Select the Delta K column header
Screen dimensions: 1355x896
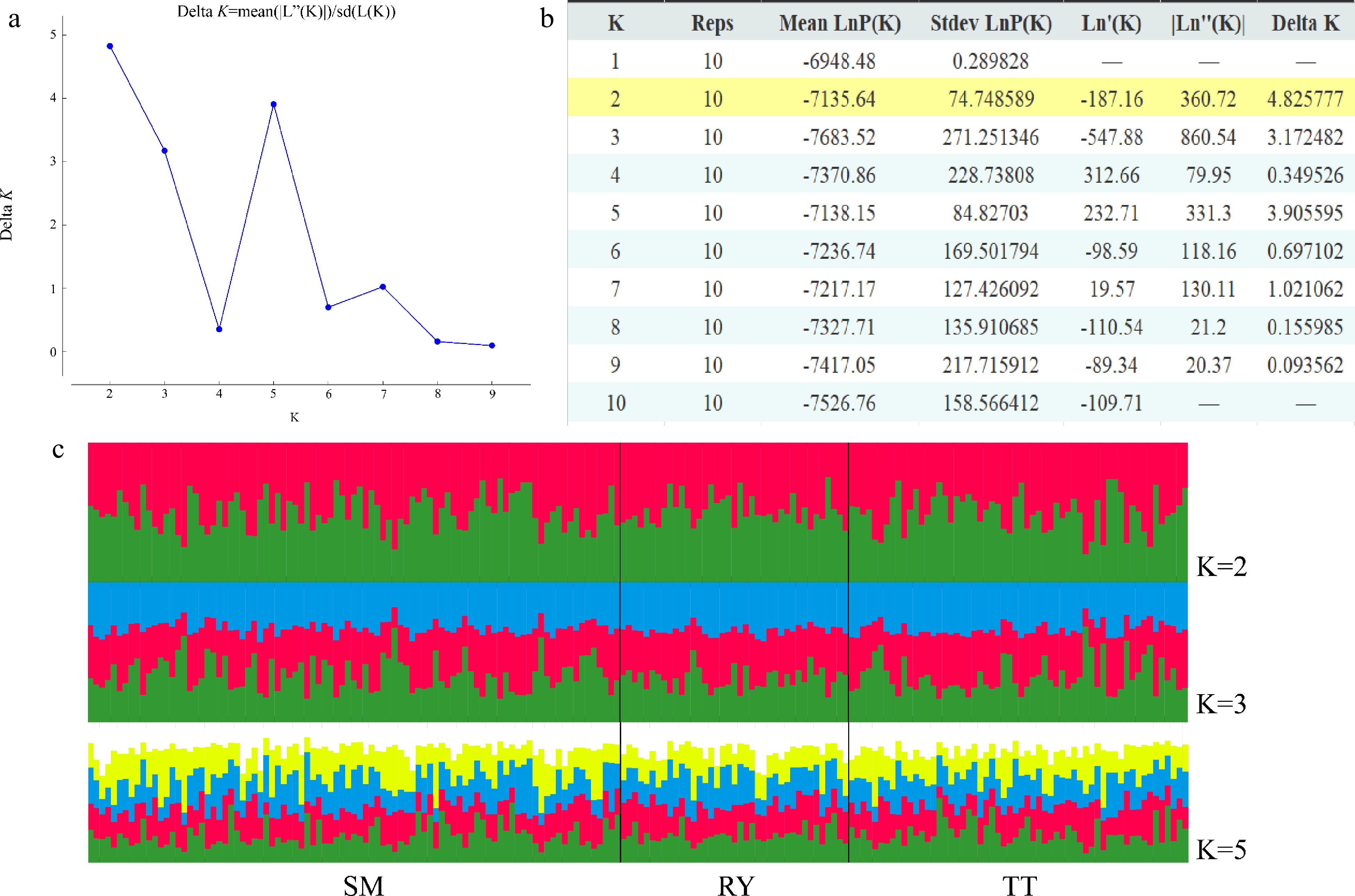(1305, 23)
